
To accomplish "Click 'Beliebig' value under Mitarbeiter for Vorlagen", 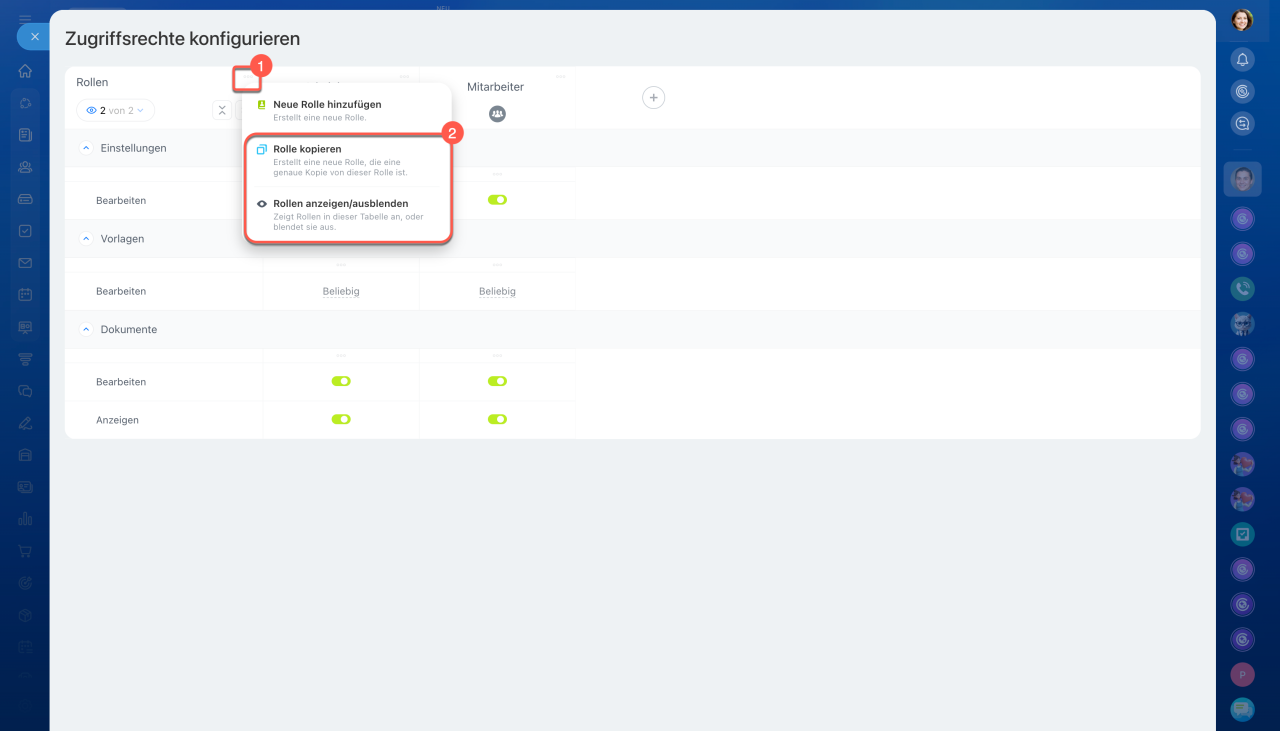I will pos(497,291).
